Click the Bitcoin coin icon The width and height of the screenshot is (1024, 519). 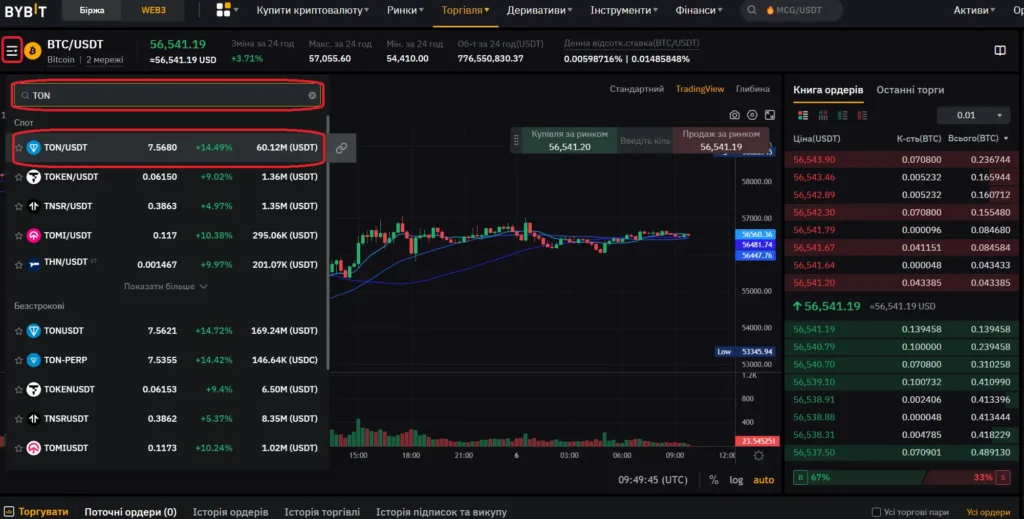coord(33,50)
